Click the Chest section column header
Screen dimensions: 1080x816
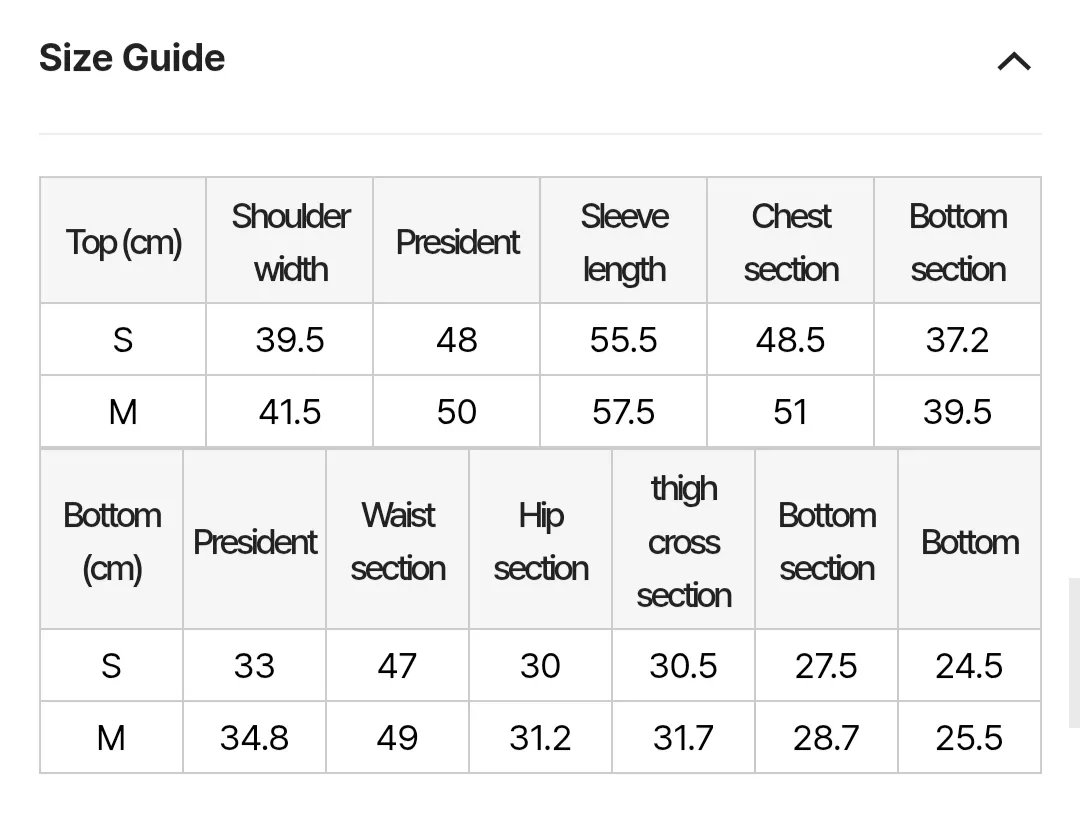coord(791,242)
